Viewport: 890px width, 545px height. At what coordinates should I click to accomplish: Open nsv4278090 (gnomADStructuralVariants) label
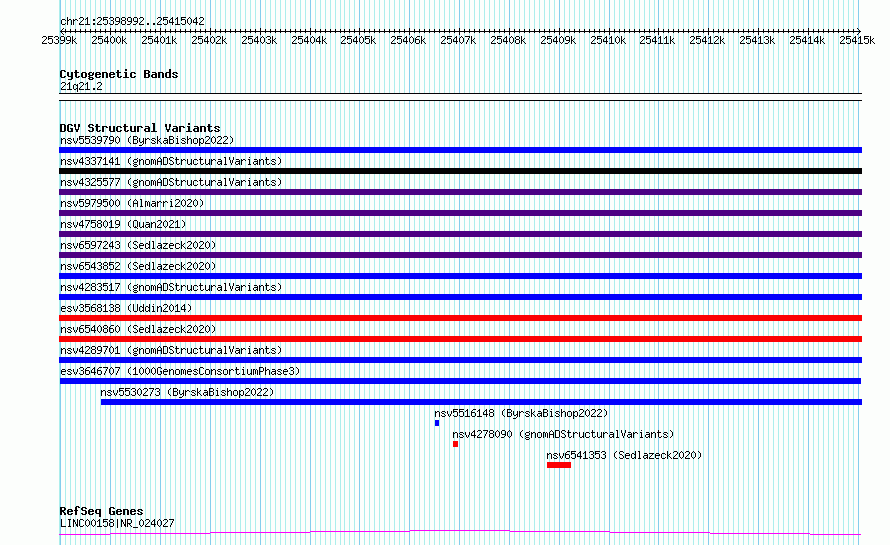[x=563, y=434]
